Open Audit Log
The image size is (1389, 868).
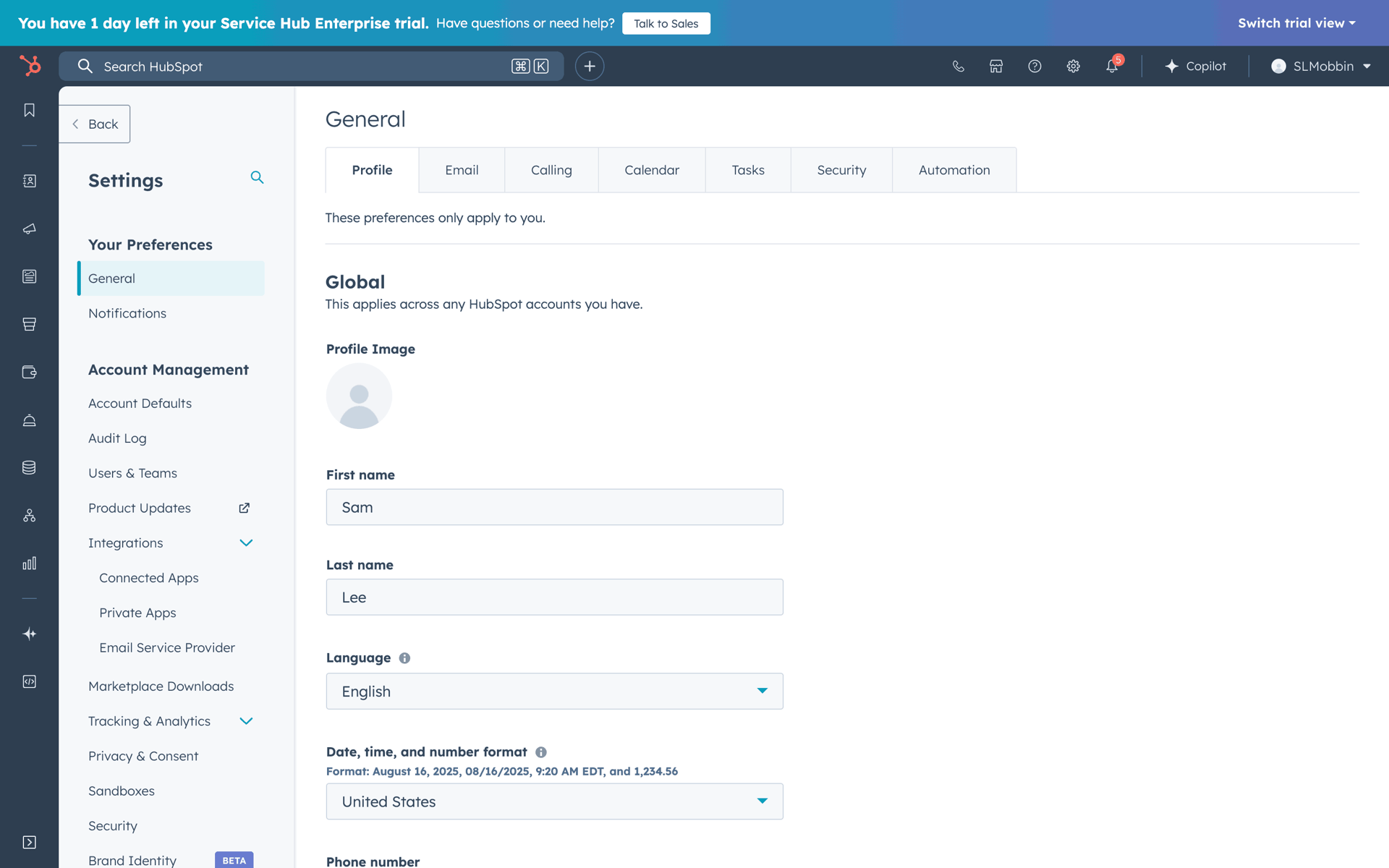[117, 438]
